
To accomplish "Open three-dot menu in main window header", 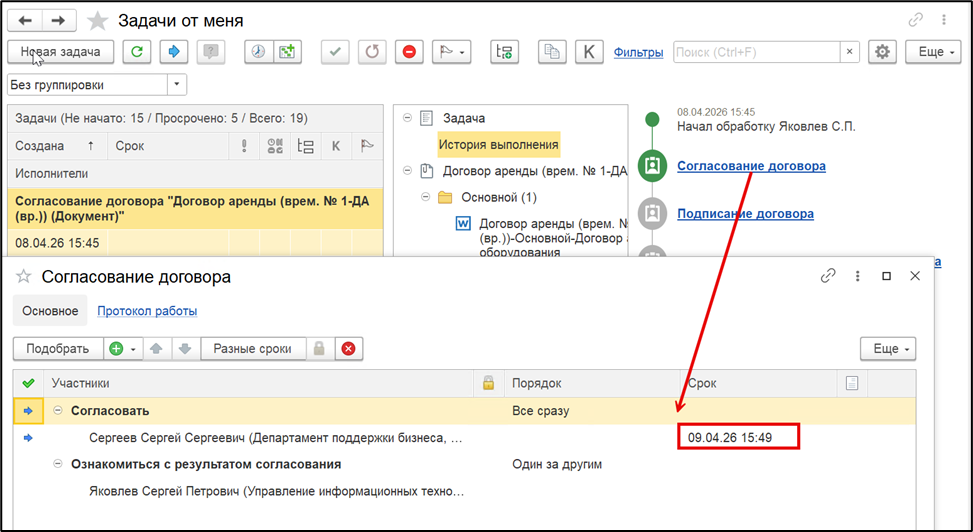I will (x=944, y=20).
